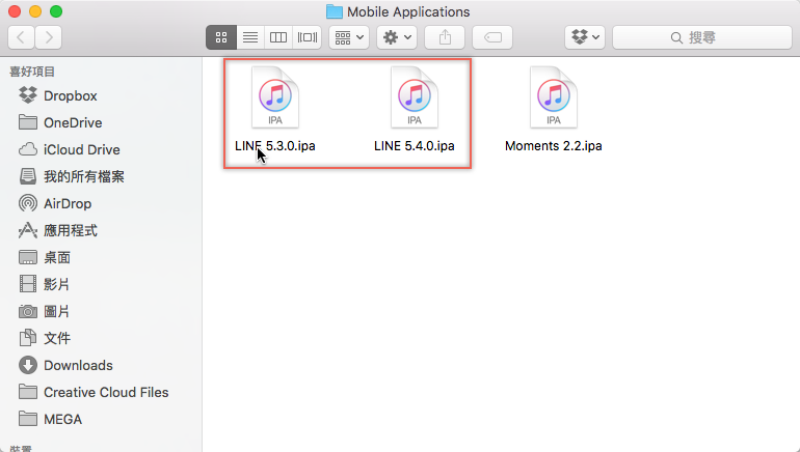Click the LINE 5.4.0.ipa filename
Viewport: 800px width, 452px height.
point(414,146)
